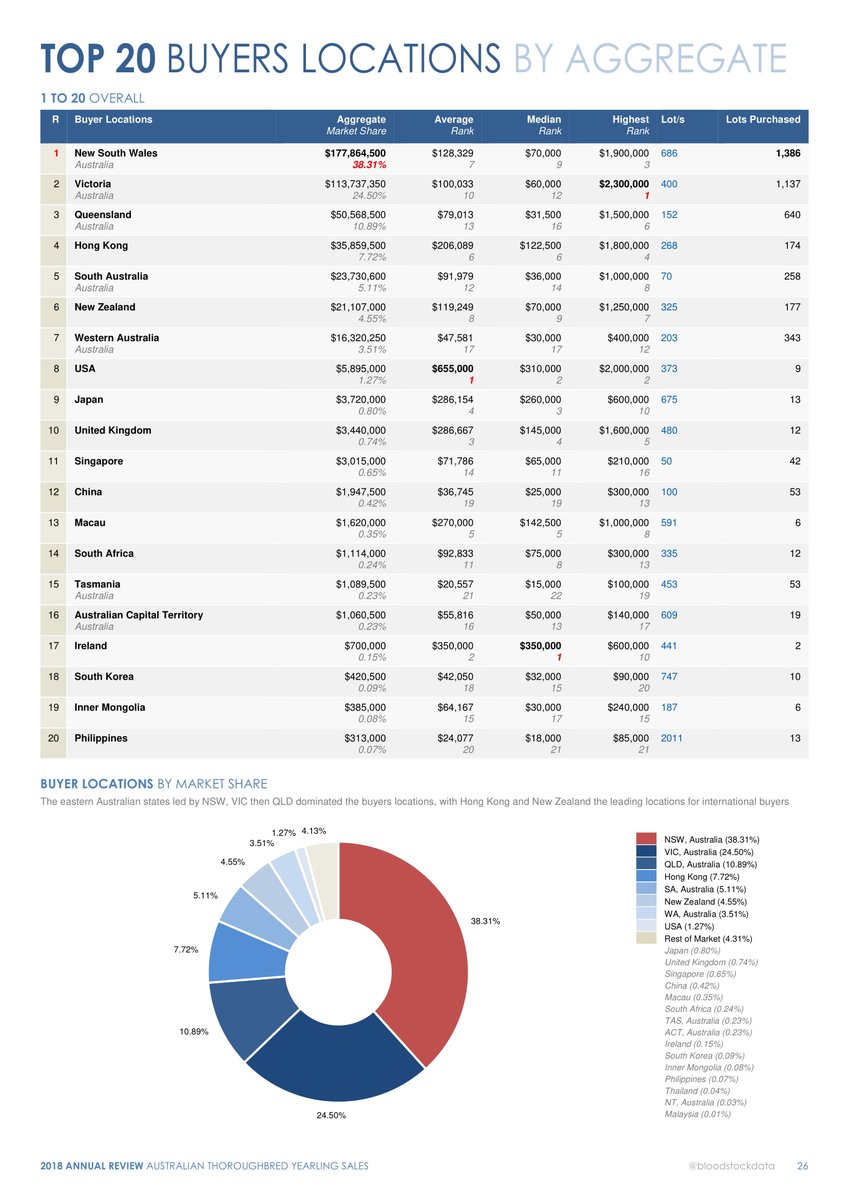Click the Rest of Market legend swatch
Screen dimensions: 849x1200
[x=647, y=938]
